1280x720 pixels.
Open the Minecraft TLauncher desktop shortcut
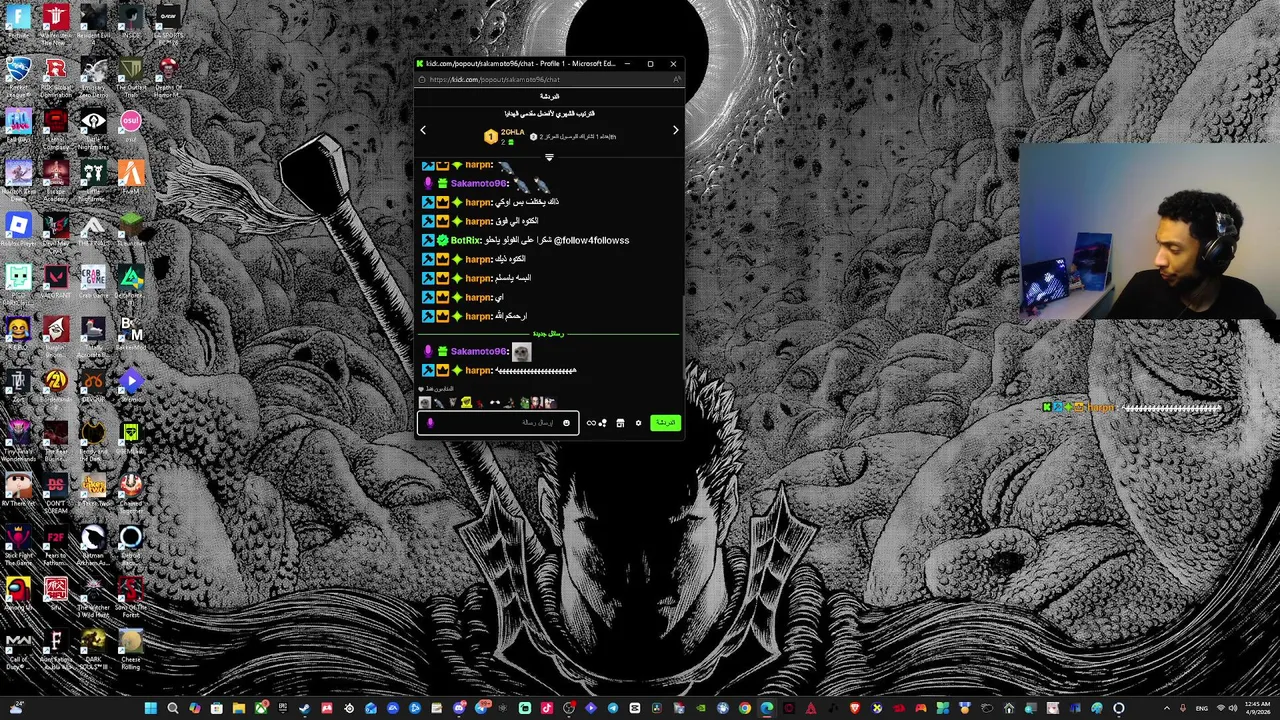(131, 229)
